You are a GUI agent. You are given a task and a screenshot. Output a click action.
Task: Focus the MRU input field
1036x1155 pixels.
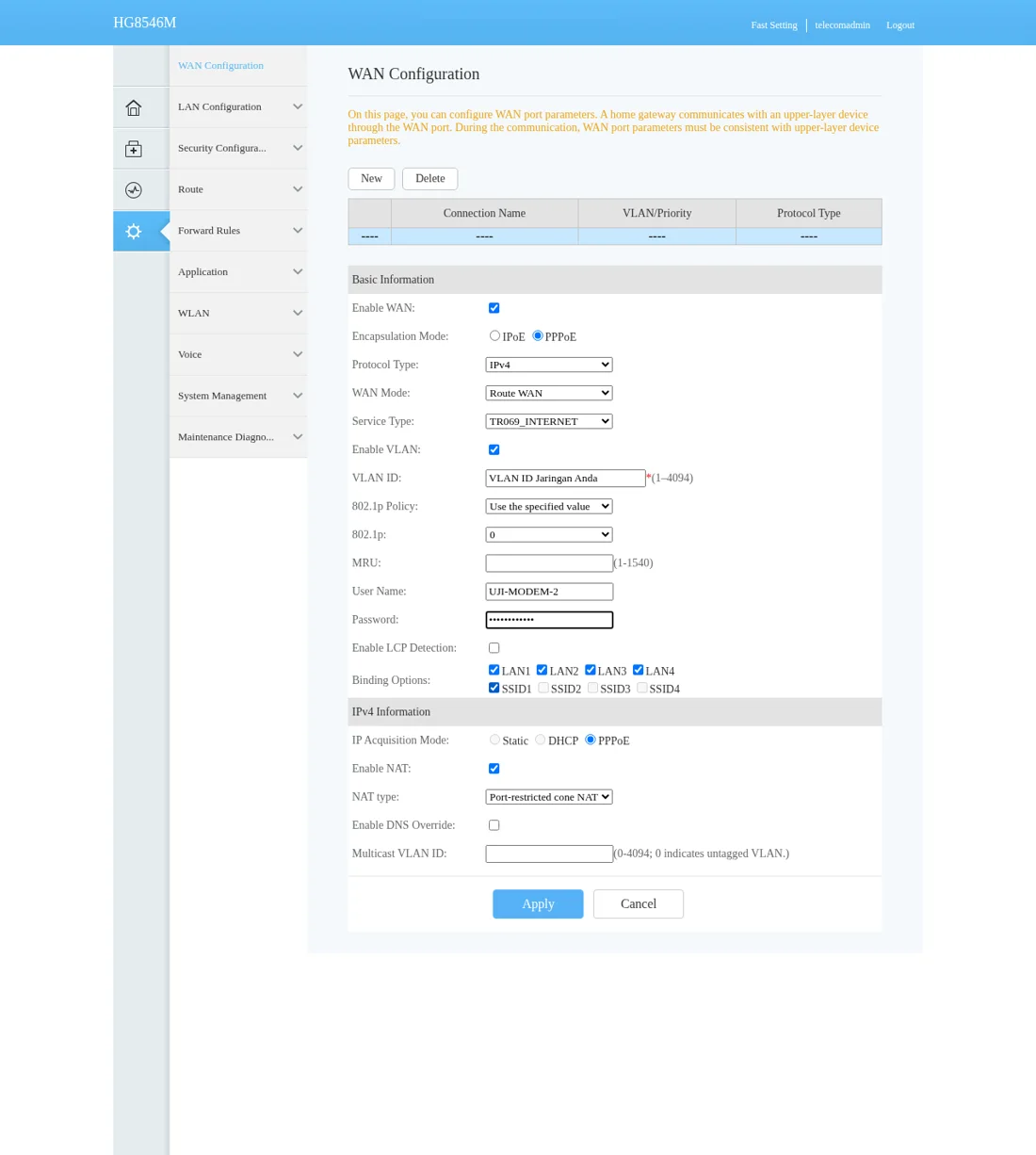click(x=549, y=563)
